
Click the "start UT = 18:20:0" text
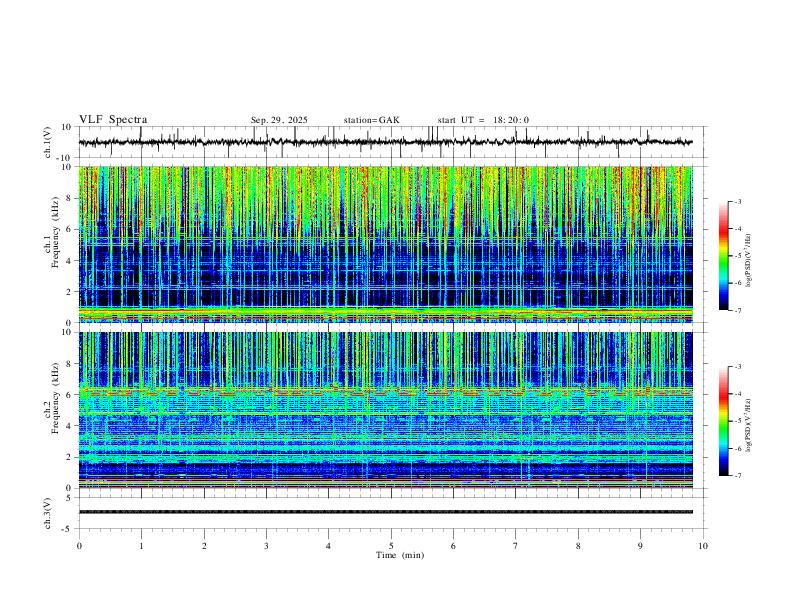[483, 120]
